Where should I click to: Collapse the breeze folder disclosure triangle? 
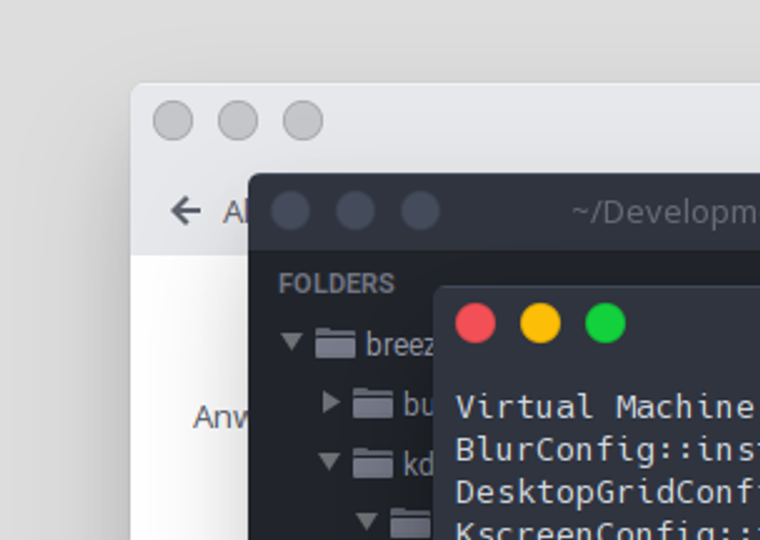click(292, 341)
